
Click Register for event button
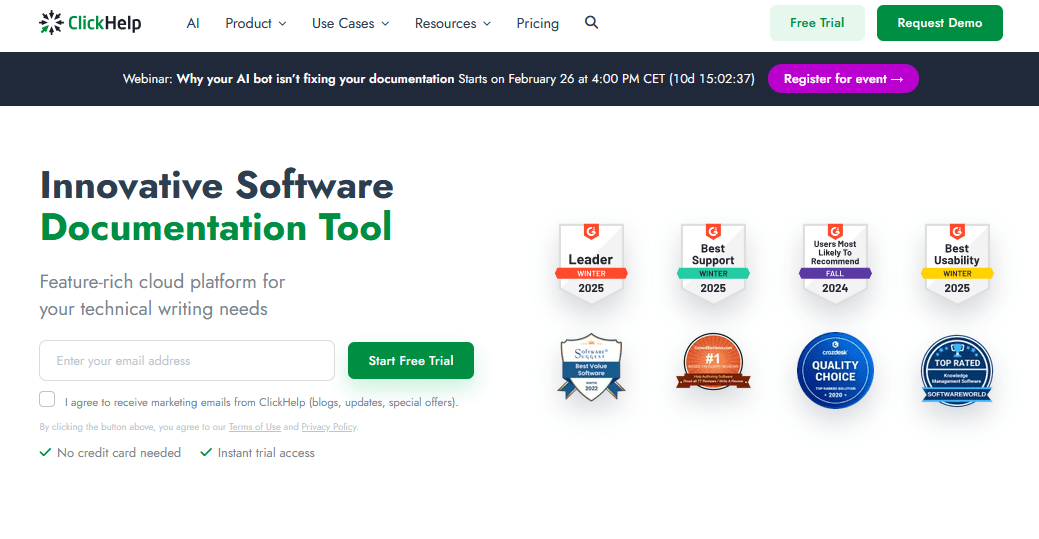[843, 79]
